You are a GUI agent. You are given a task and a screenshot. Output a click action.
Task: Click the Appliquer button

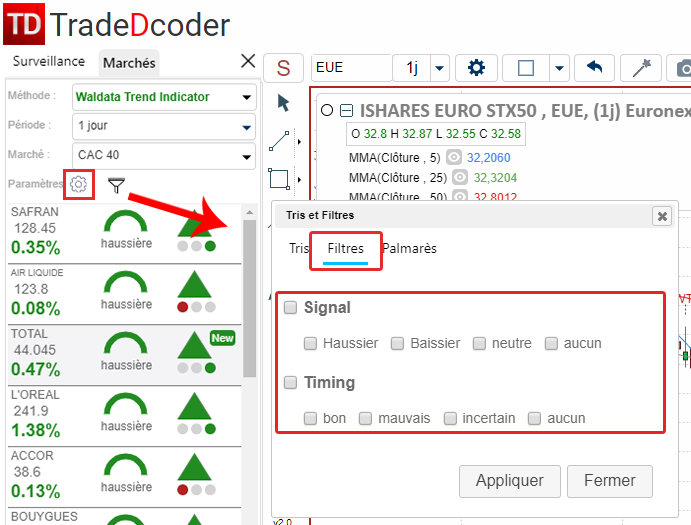509,481
